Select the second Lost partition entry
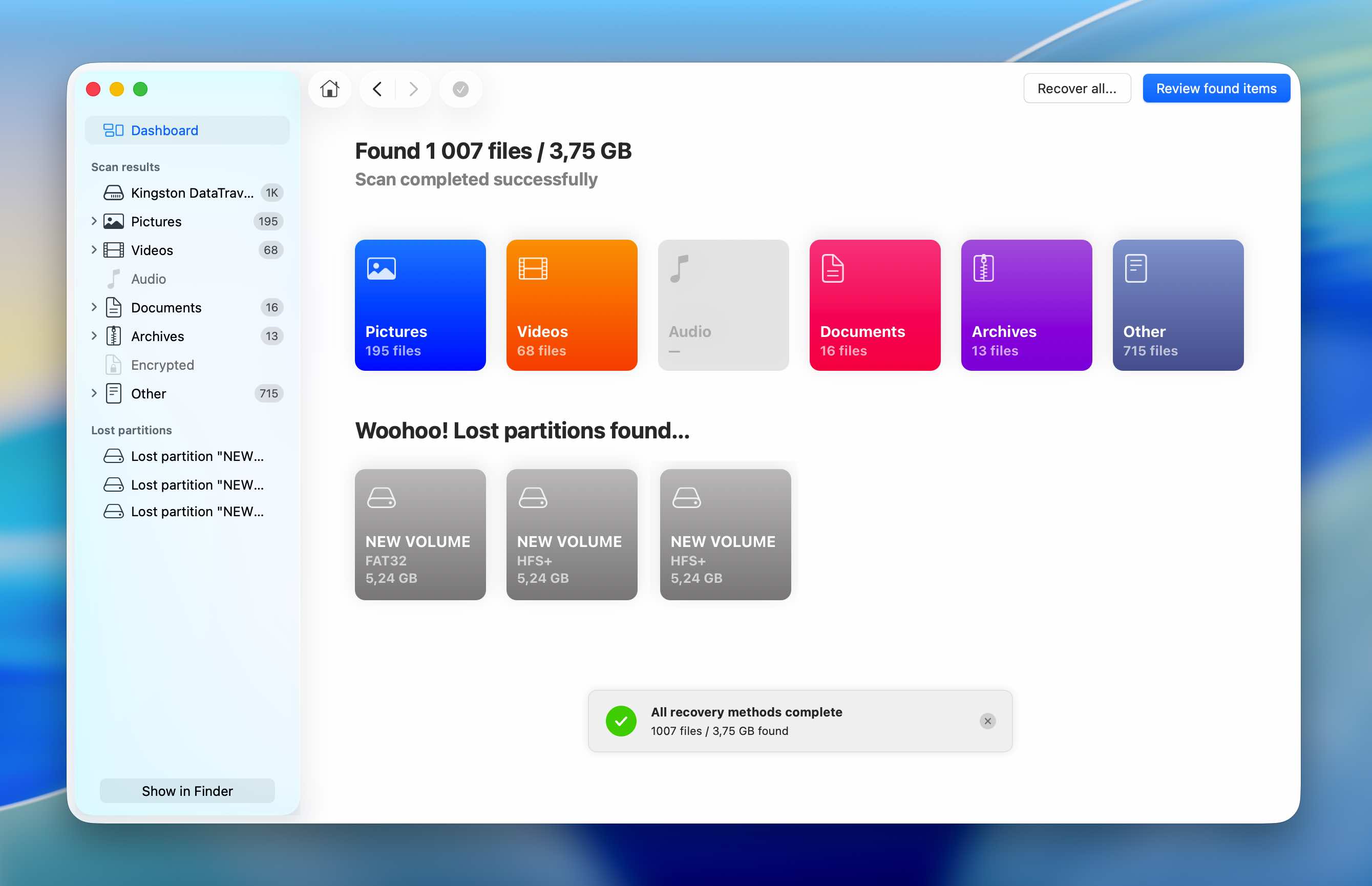1372x886 pixels. (187, 485)
